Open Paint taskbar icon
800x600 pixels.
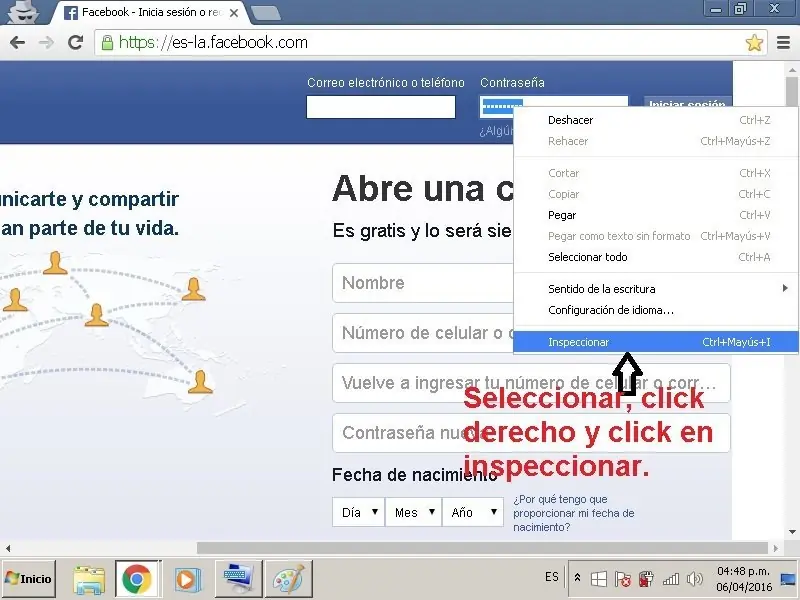pos(288,579)
